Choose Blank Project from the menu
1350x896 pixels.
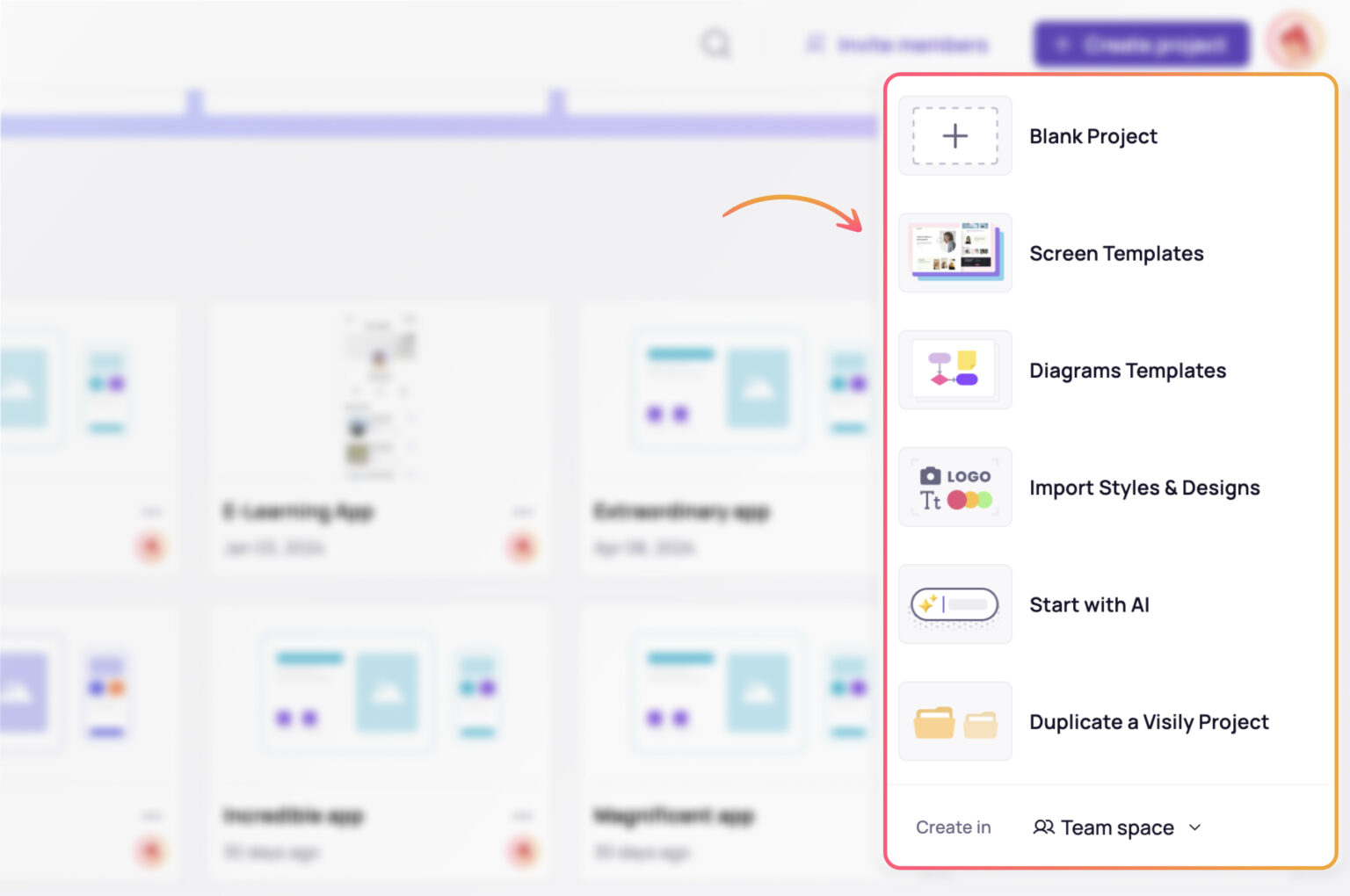pyautogui.click(x=1093, y=136)
